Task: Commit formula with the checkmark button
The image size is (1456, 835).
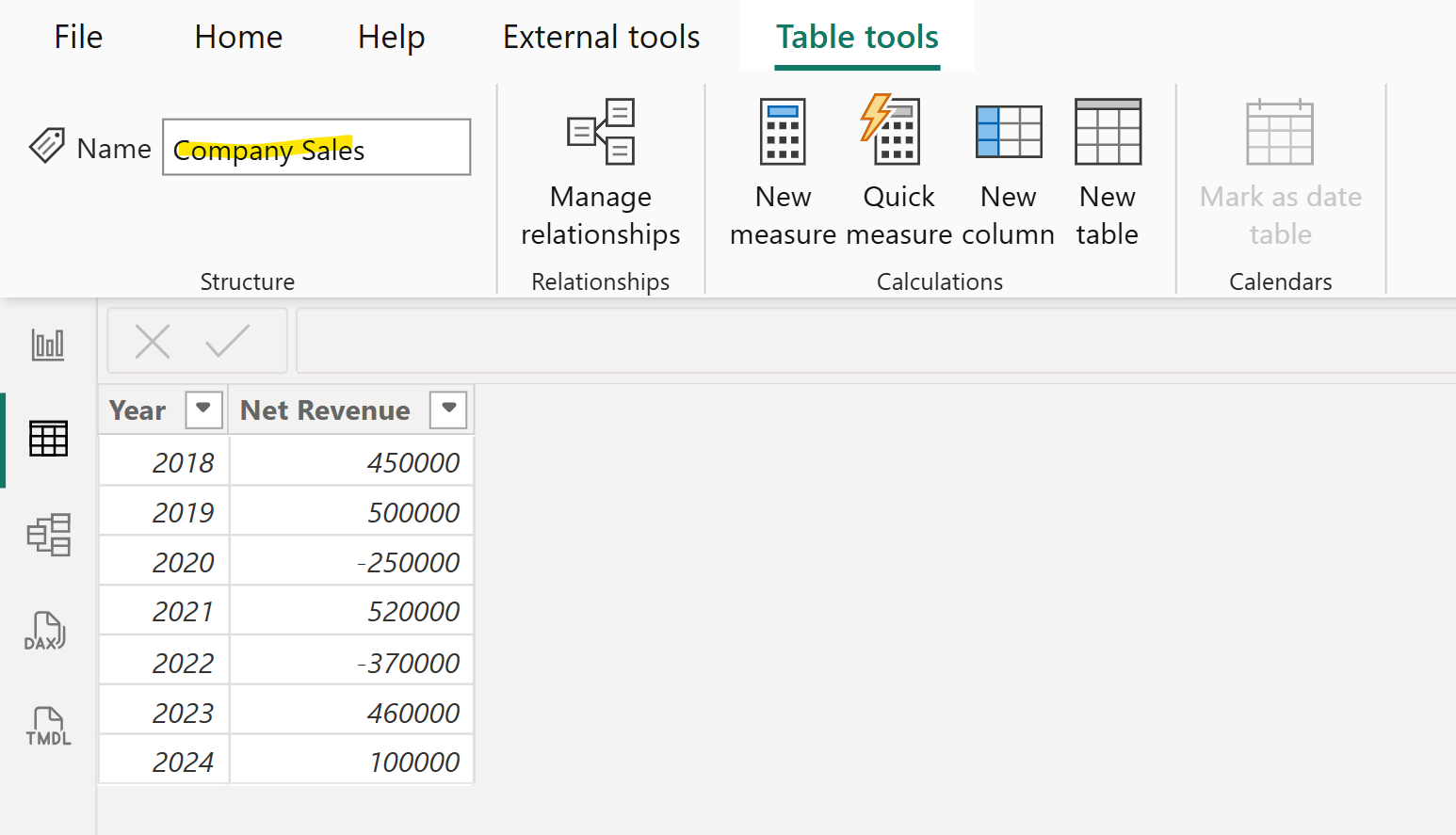Action: point(226,341)
